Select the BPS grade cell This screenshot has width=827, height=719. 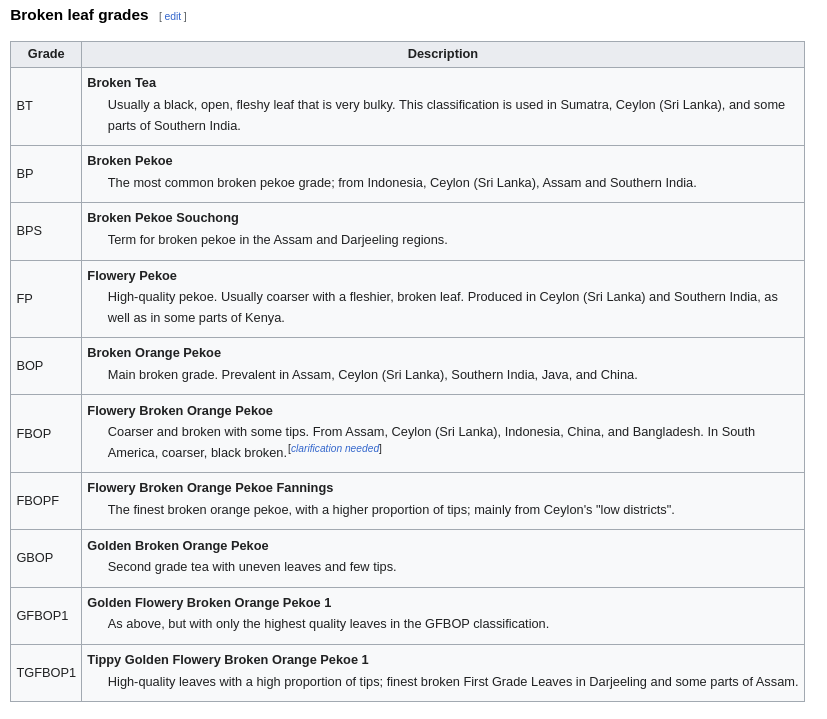pyautogui.click(x=29, y=231)
